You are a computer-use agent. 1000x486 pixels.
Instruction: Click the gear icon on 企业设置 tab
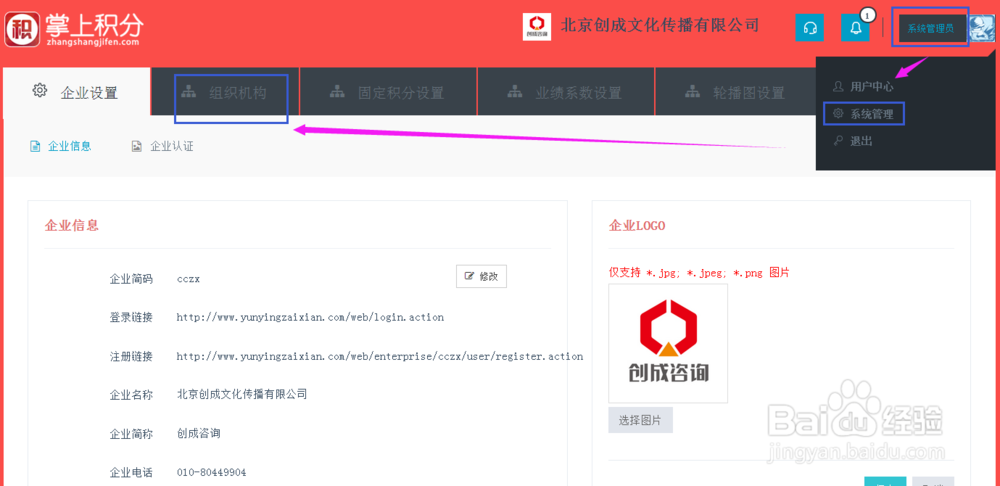click(40, 90)
